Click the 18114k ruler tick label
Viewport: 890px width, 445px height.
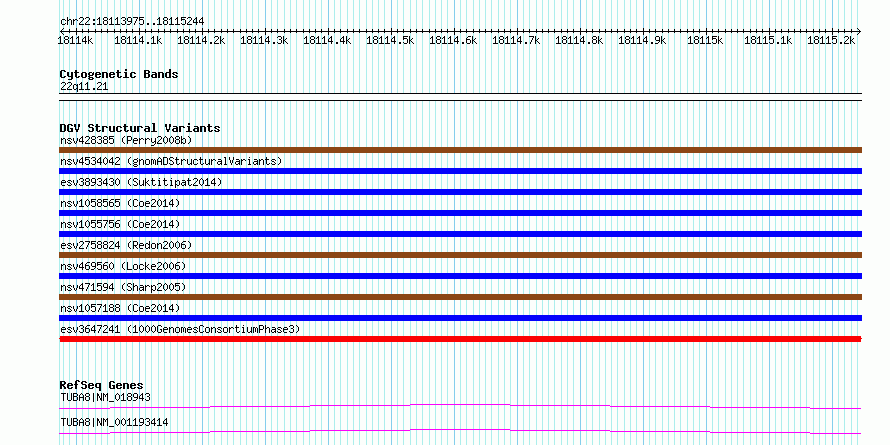[x=75, y=40]
